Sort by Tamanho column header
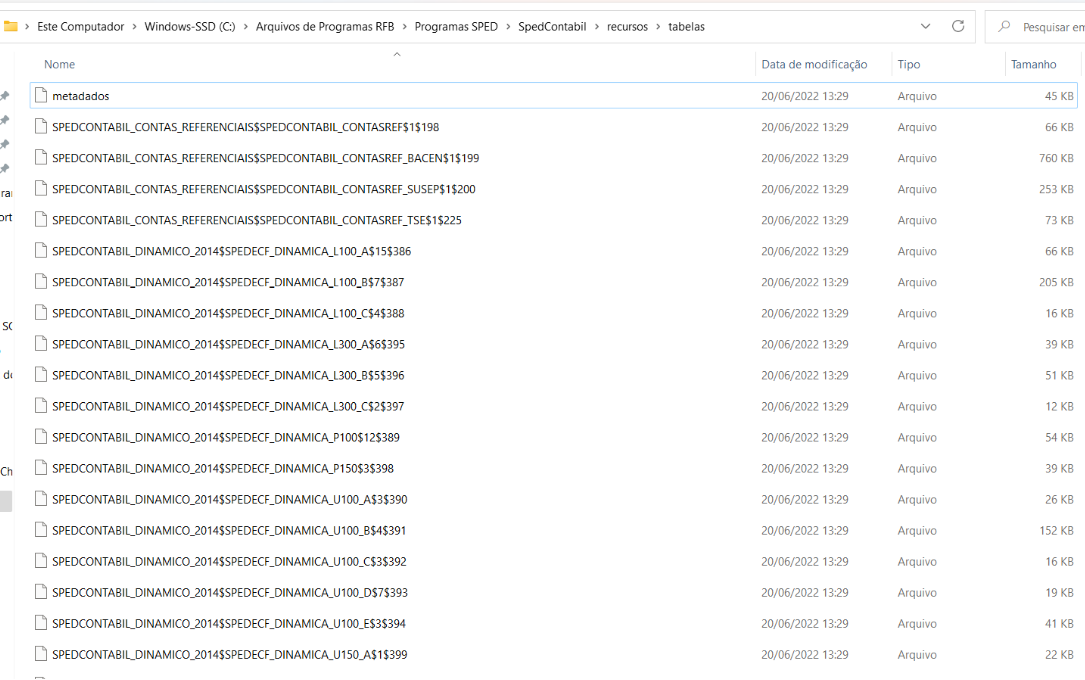This screenshot has height=680, width=1085. click(x=1033, y=64)
